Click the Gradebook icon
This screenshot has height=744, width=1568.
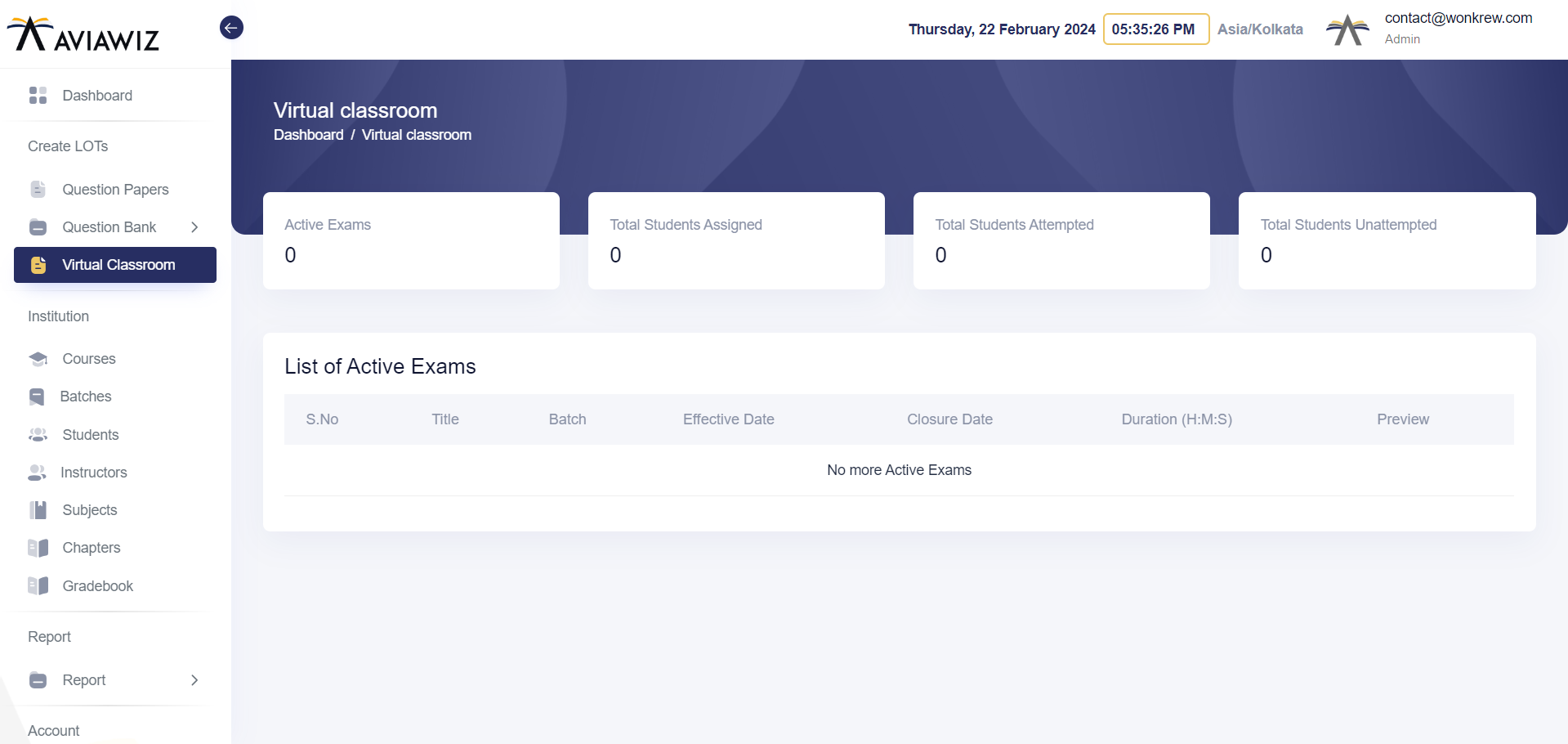coord(38,586)
